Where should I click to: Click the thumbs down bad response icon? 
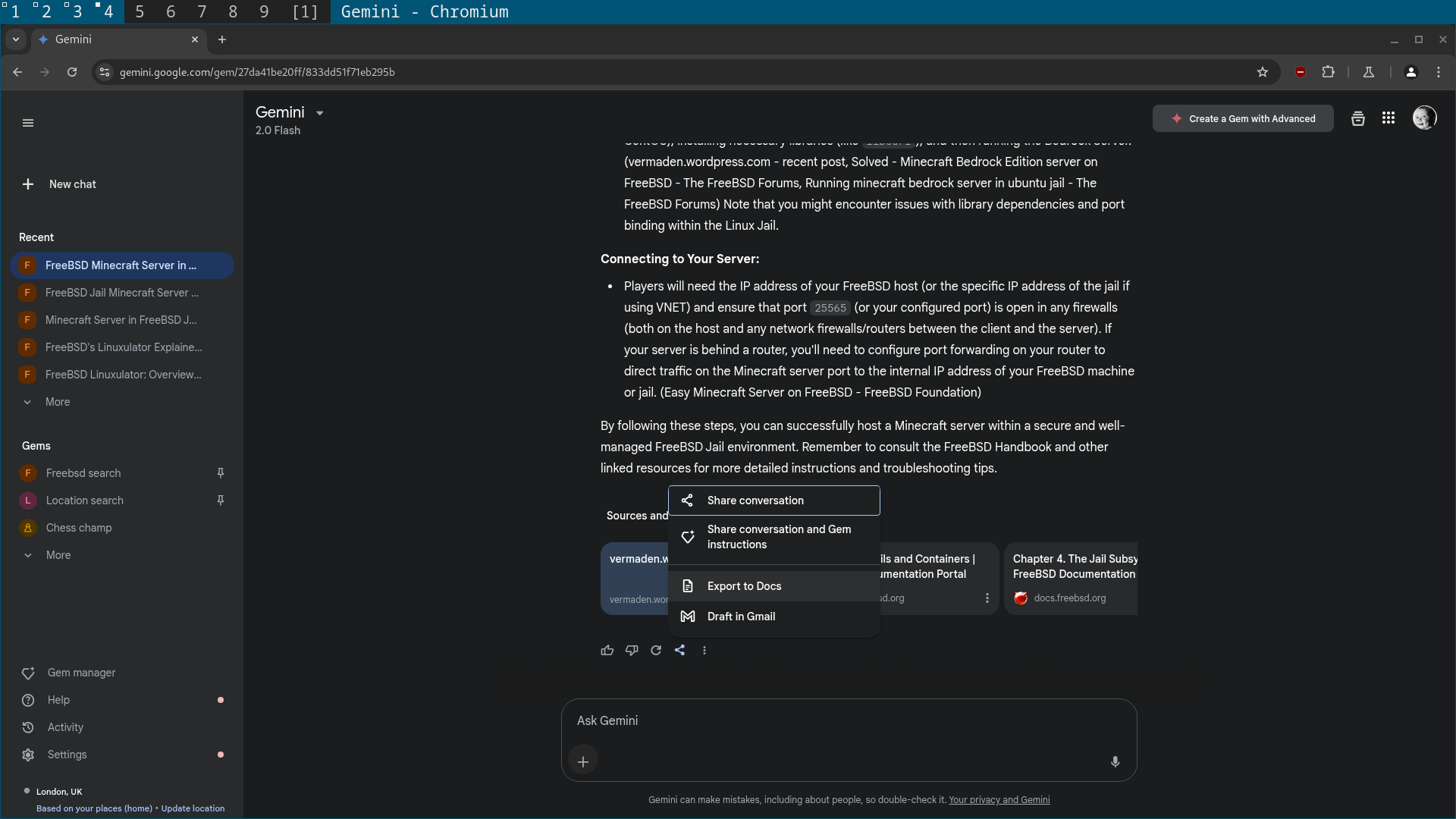click(x=632, y=651)
